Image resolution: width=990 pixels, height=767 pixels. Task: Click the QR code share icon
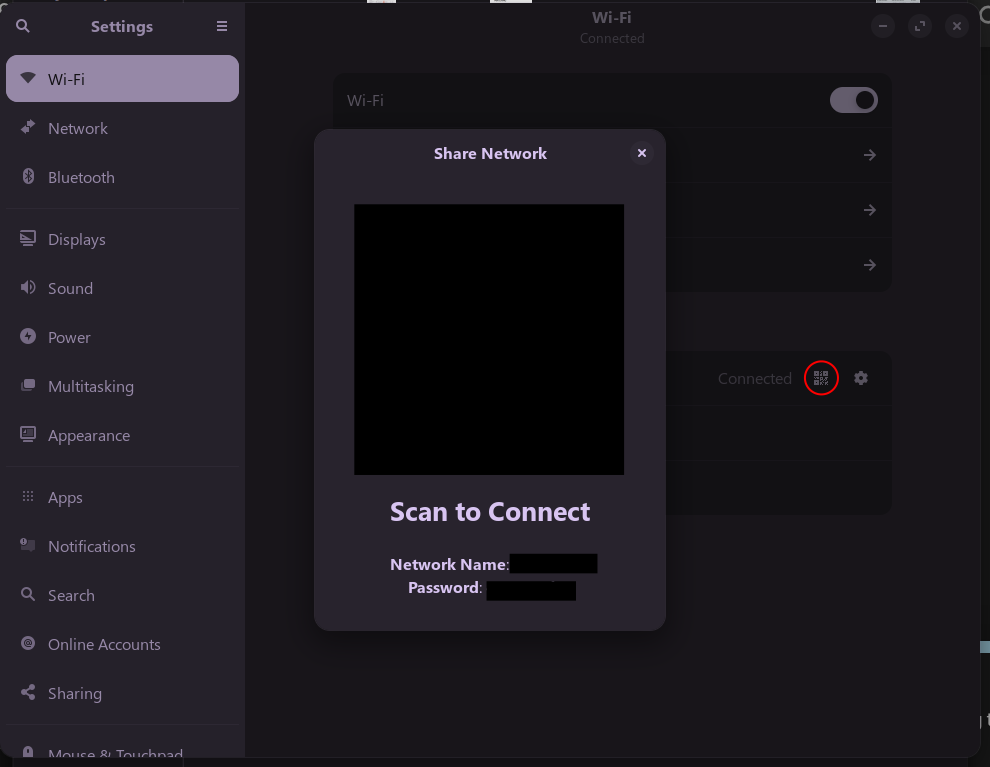click(821, 378)
